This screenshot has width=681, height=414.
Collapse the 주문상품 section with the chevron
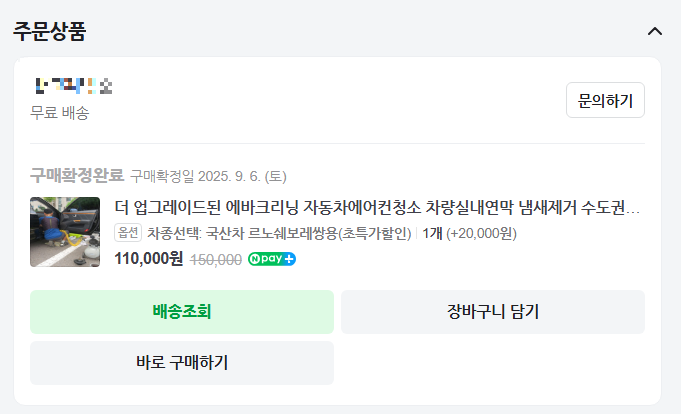point(655,31)
